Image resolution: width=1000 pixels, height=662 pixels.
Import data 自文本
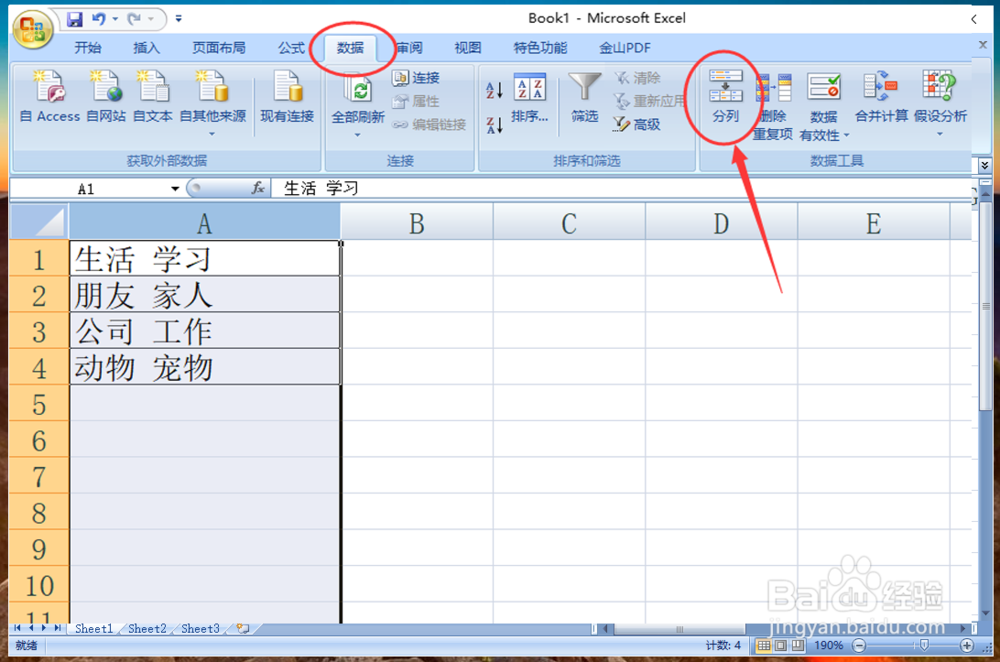point(152,97)
